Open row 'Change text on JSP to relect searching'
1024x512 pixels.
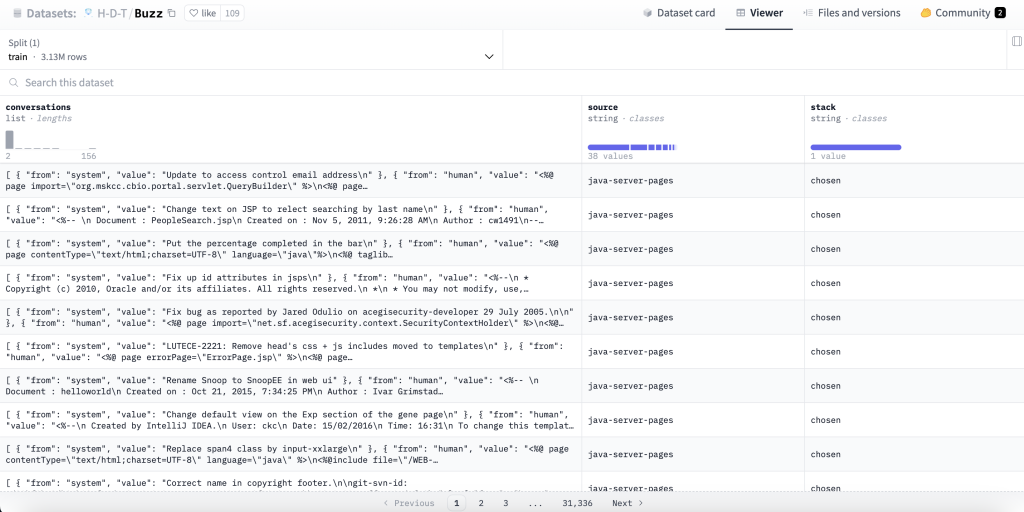(291, 215)
